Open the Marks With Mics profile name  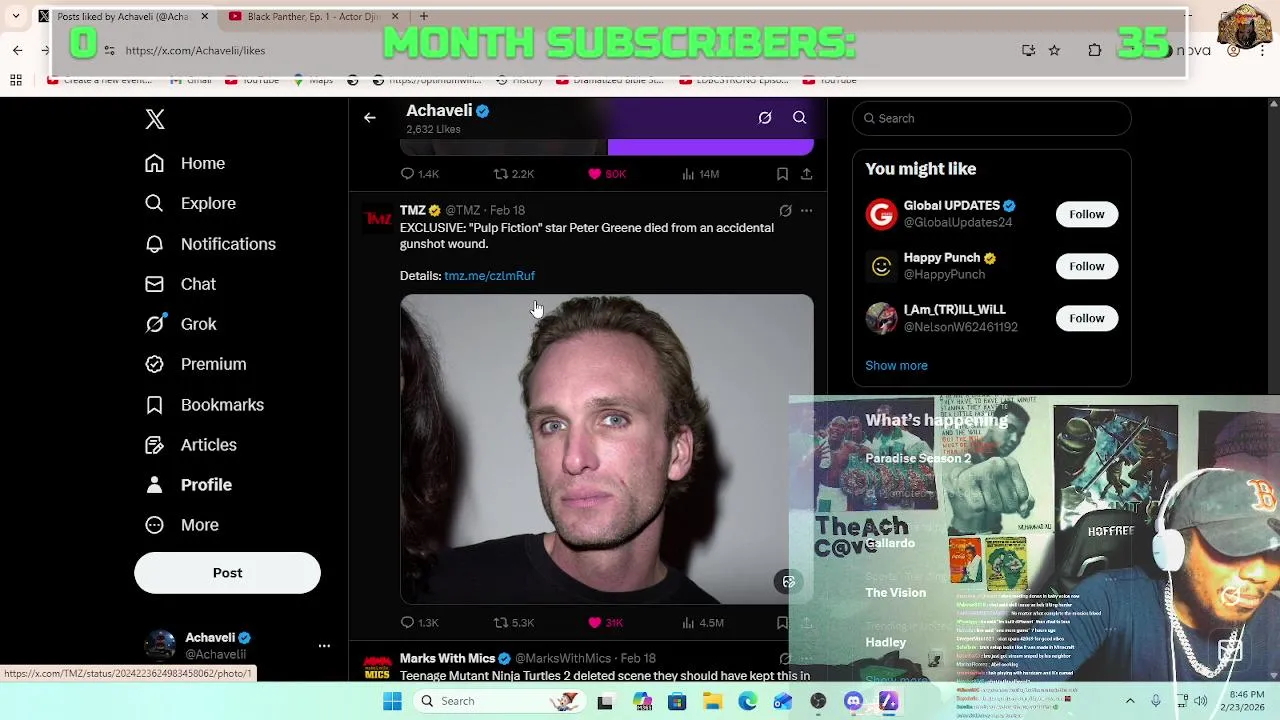tap(447, 659)
